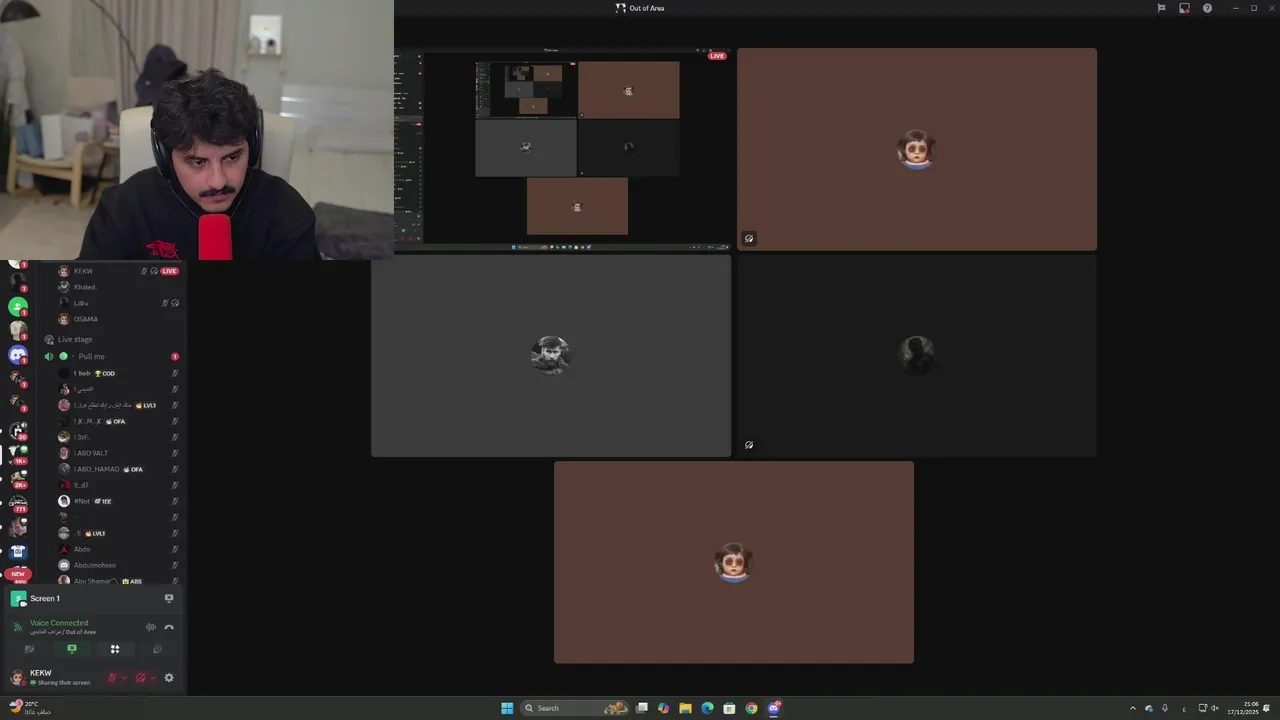Screen dimensions: 1280x720
Task: Open Task View on taskbar
Action: [642, 708]
